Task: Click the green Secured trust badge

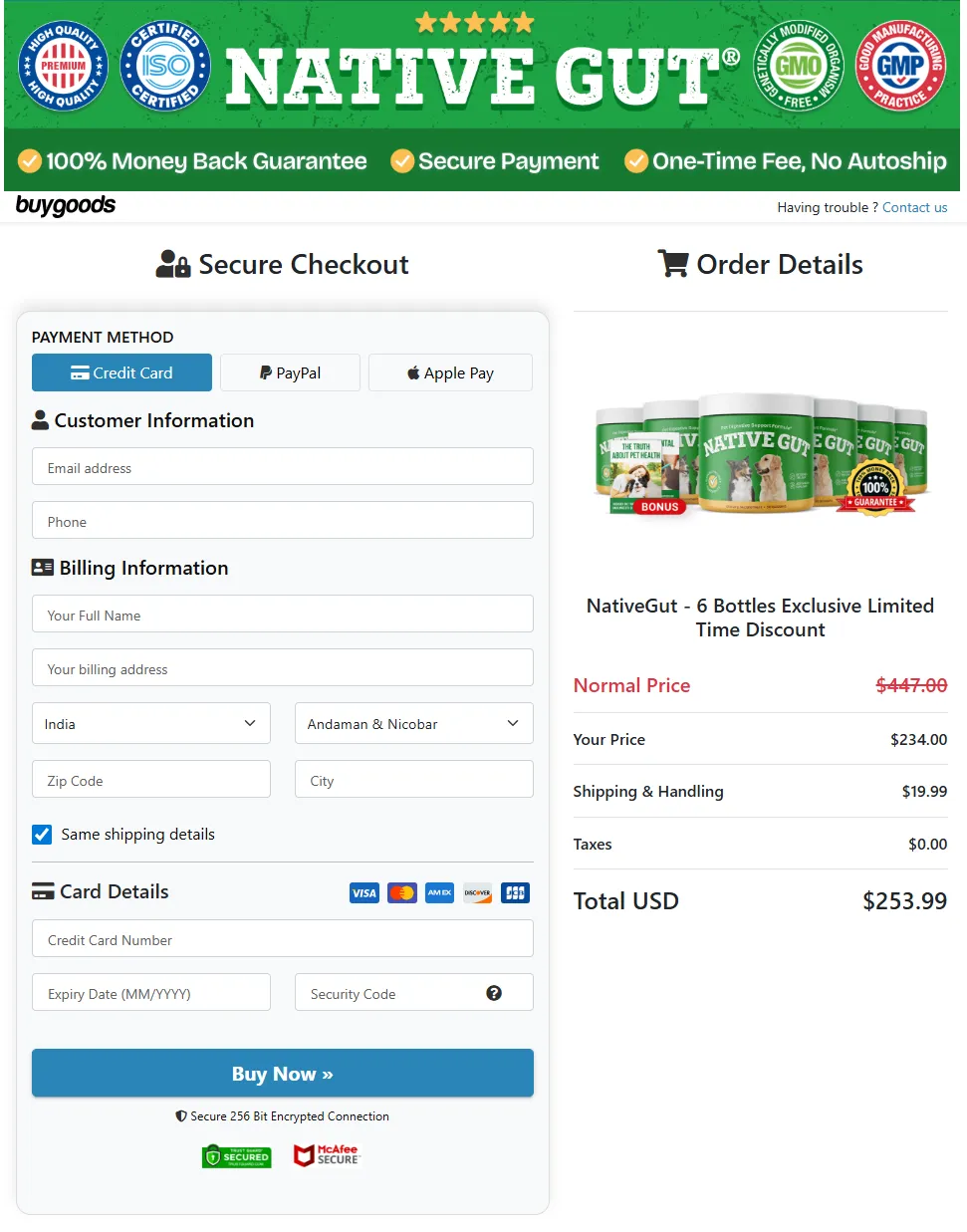Action: tap(237, 1156)
